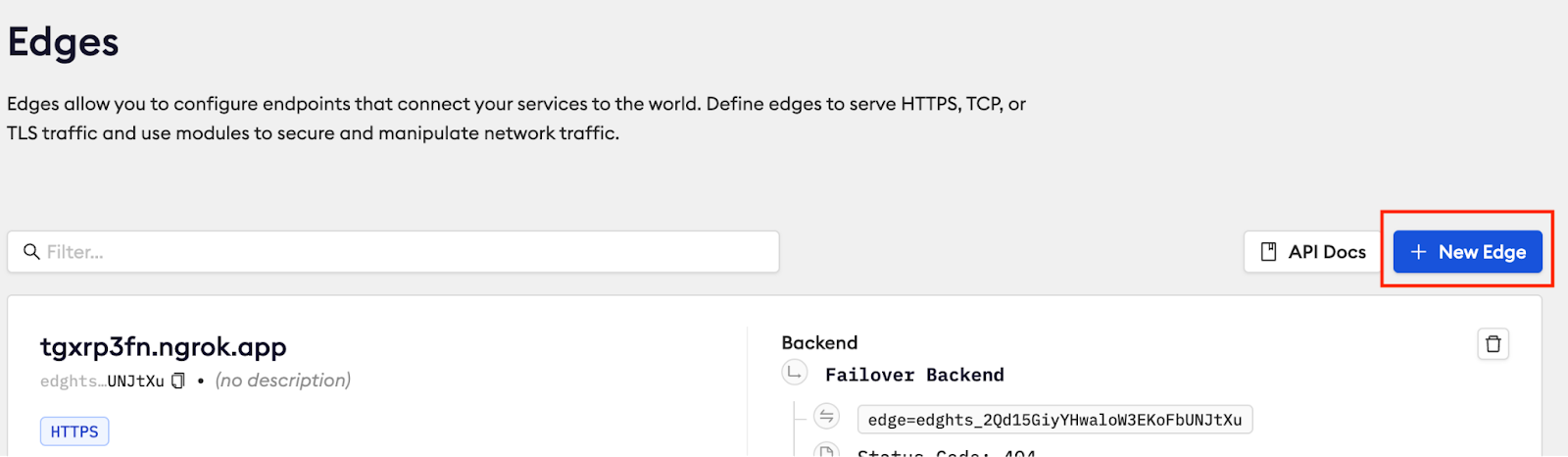This screenshot has height=457, width=1568.
Task: Click the Edges page heading
Action: point(64,42)
